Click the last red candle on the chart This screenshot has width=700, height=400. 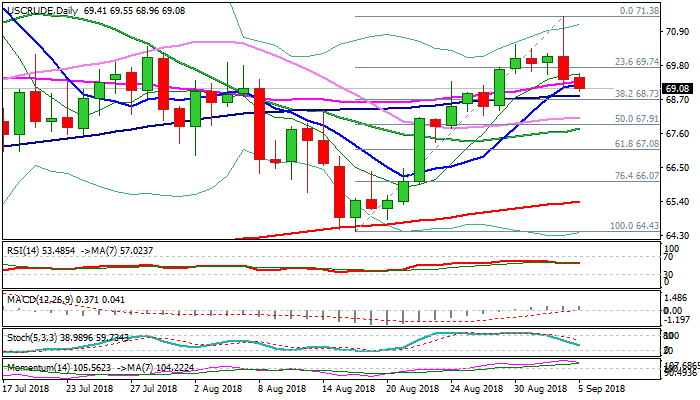tap(580, 83)
